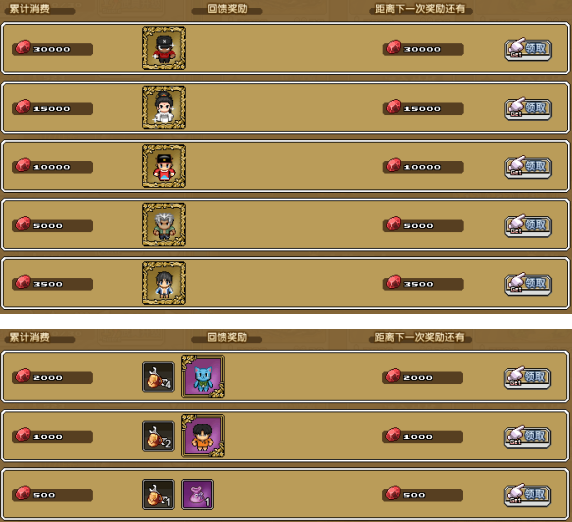Click the top 回馈奖励 column header

227,9
